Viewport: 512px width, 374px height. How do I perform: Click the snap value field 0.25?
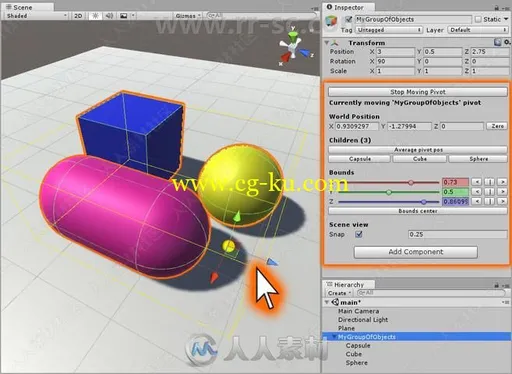(x=458, y=234)
